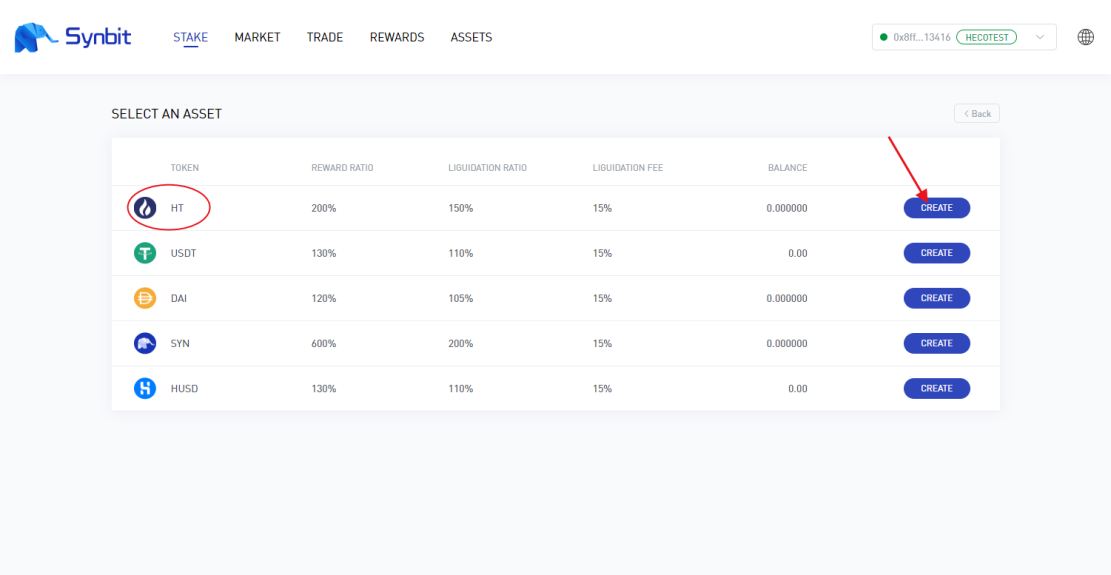
Task: Click the 200% liquidation ratio for SYN
Action: point(461,343)
